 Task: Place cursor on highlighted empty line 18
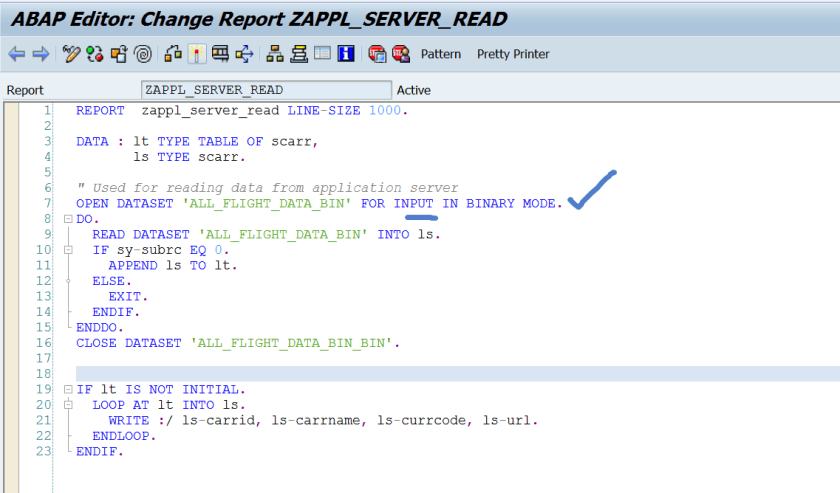coord(458,374)
